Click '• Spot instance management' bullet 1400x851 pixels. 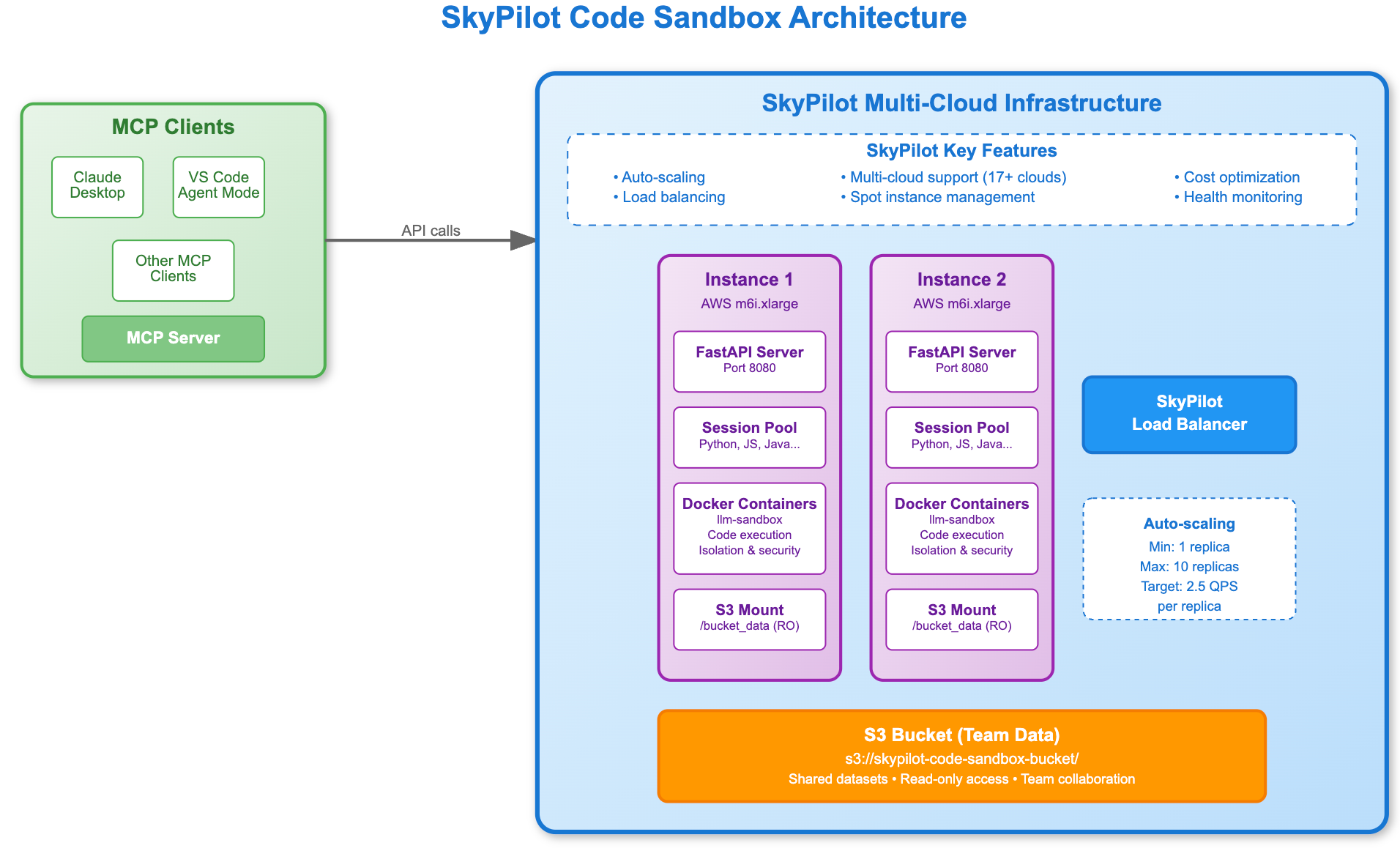(937, 197)
